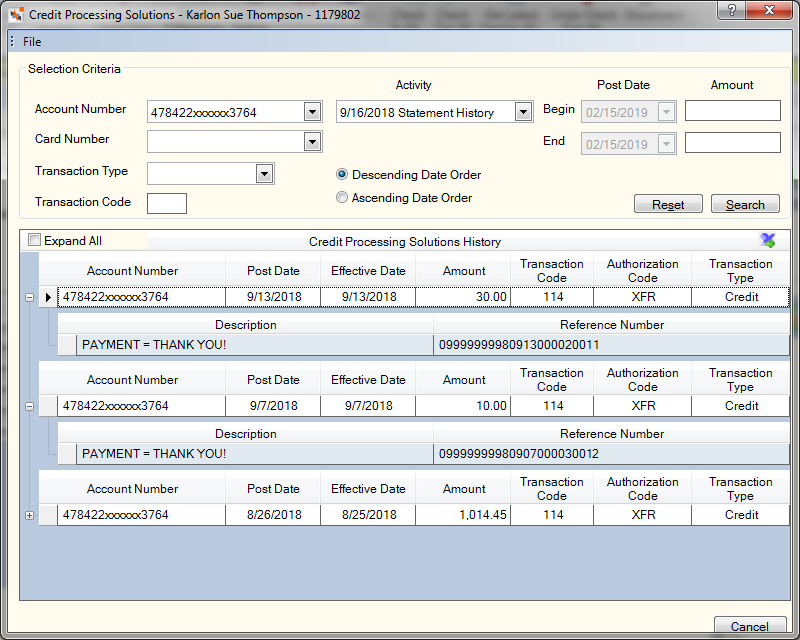This screenshot has width=800, height=640.
Task: Collapse the 9/13/2018 transaction row
Action: pos(30,297)
